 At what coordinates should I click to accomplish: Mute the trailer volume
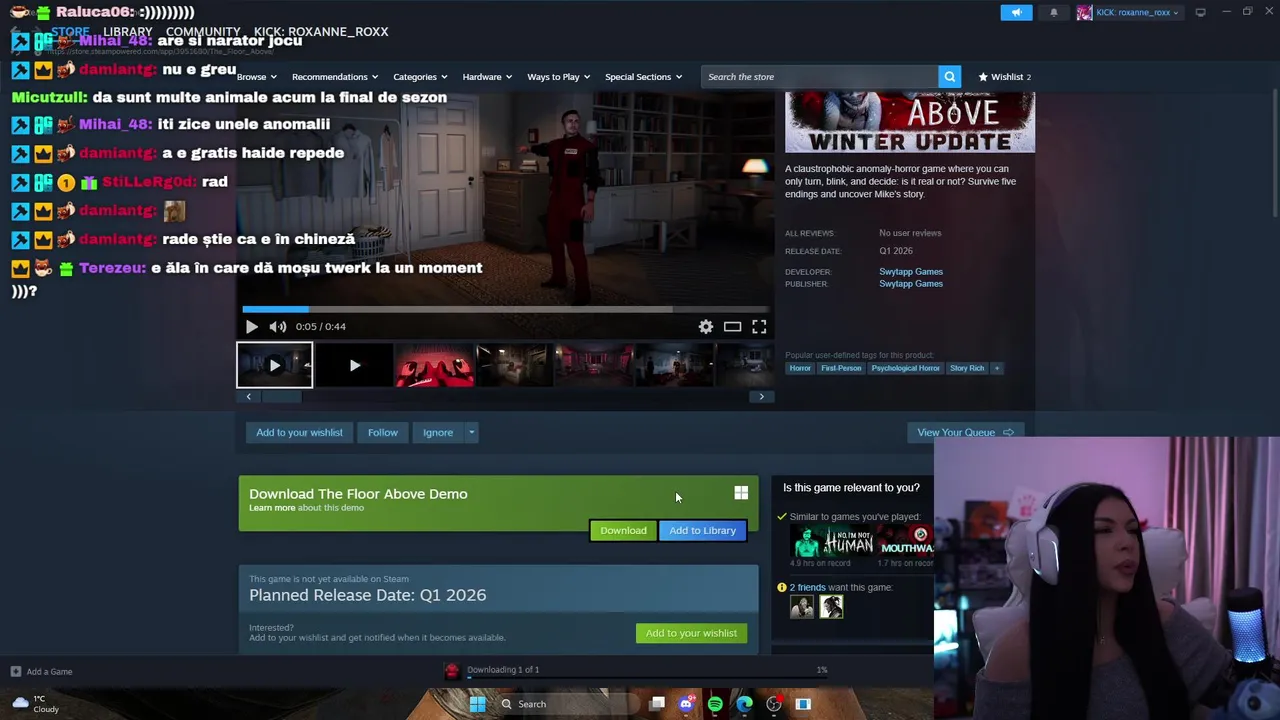click(277, 326)
